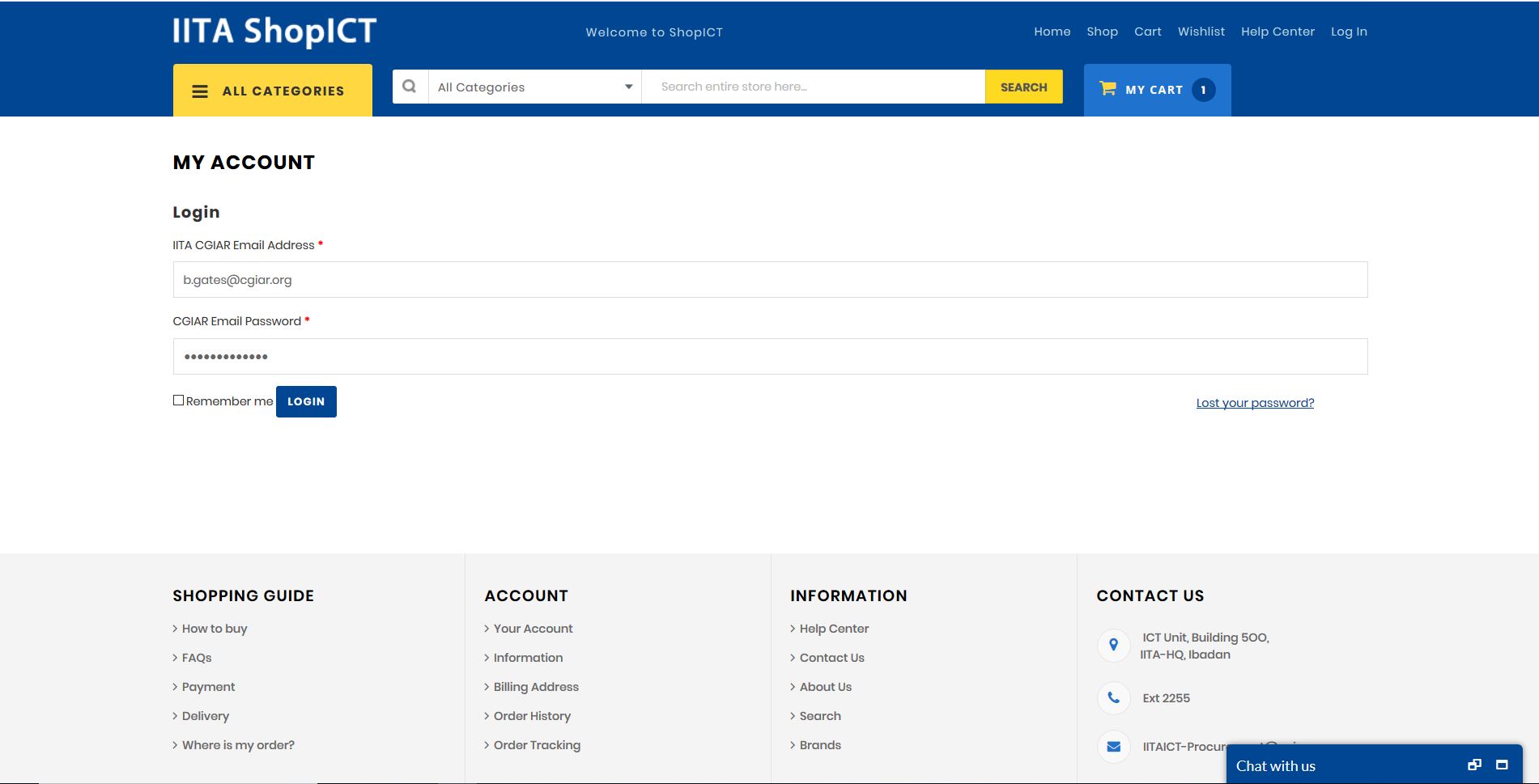Click the yellow SEARCH button
Viewport: 1539px width, 784px height.
point(1023,87)
